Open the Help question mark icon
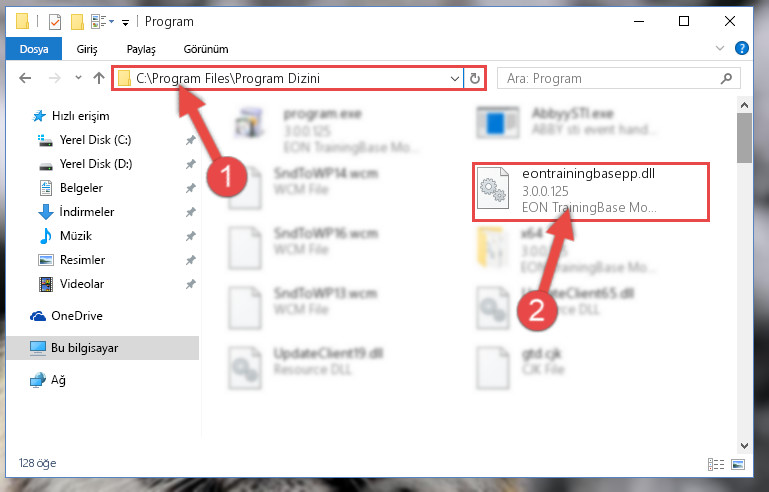Image resolution: width=769 pixels, height=492 pixels. click(x=742, y=48)
